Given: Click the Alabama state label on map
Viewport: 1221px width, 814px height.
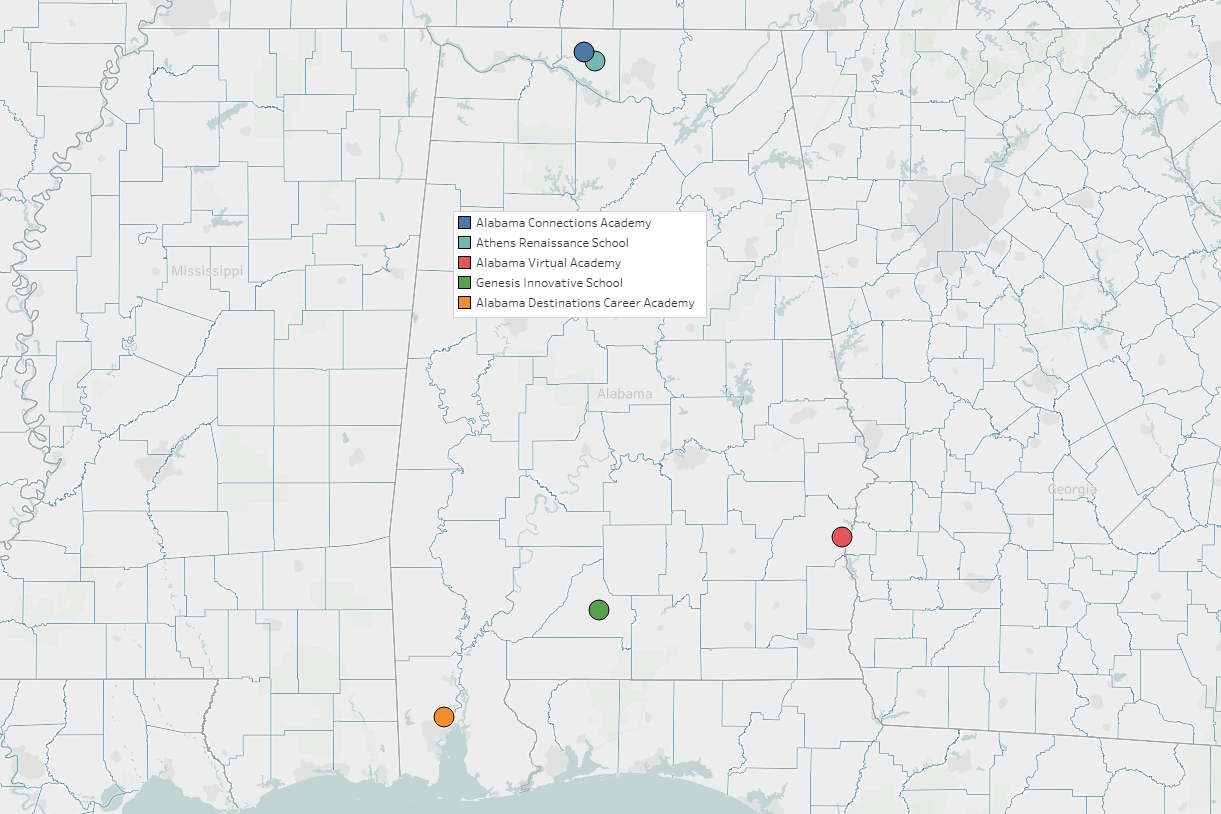Looking at the screenshot, I should 625,394.
